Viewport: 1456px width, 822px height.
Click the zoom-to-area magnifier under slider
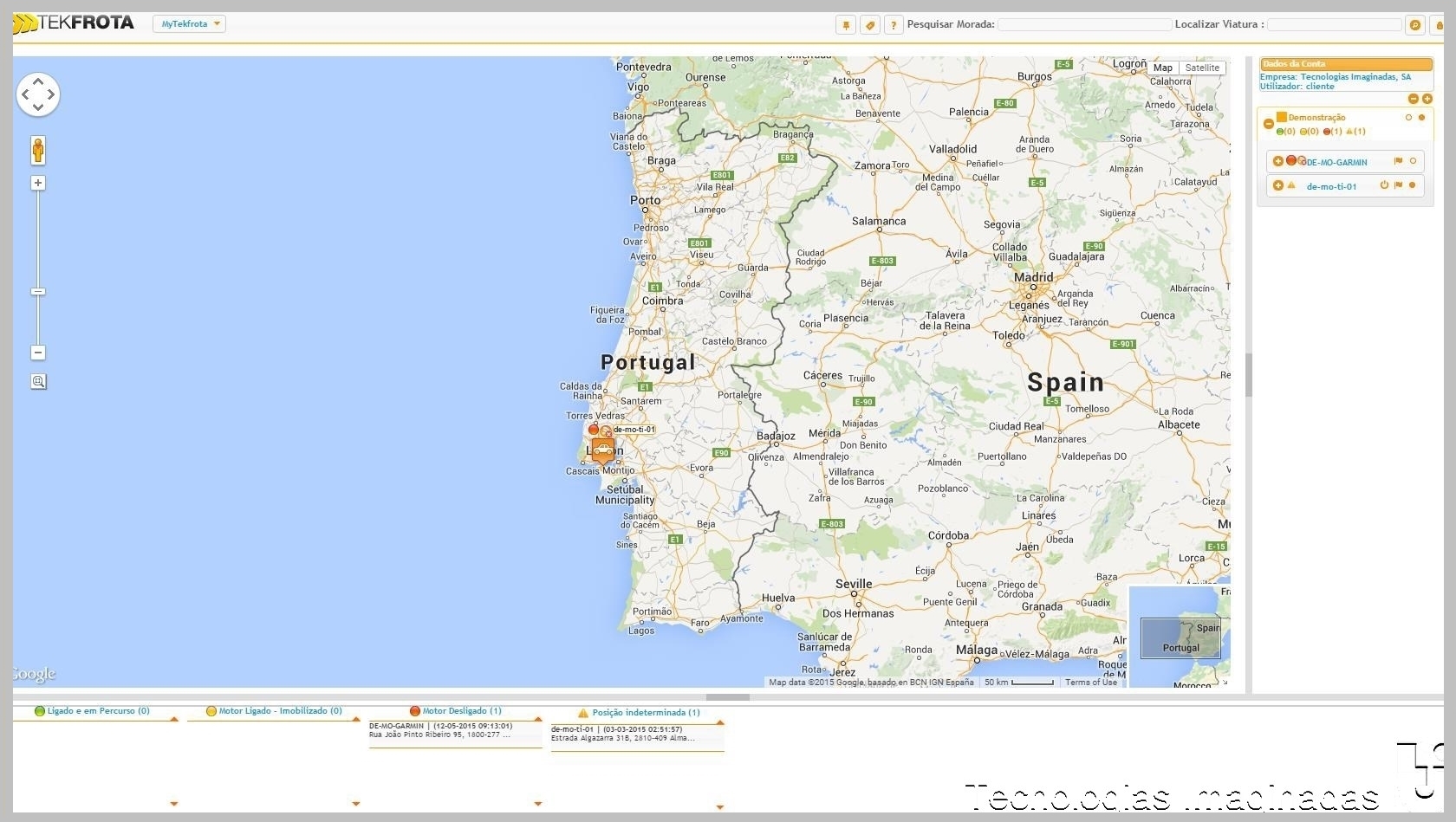pyautogui.click(x=38, y=381)
